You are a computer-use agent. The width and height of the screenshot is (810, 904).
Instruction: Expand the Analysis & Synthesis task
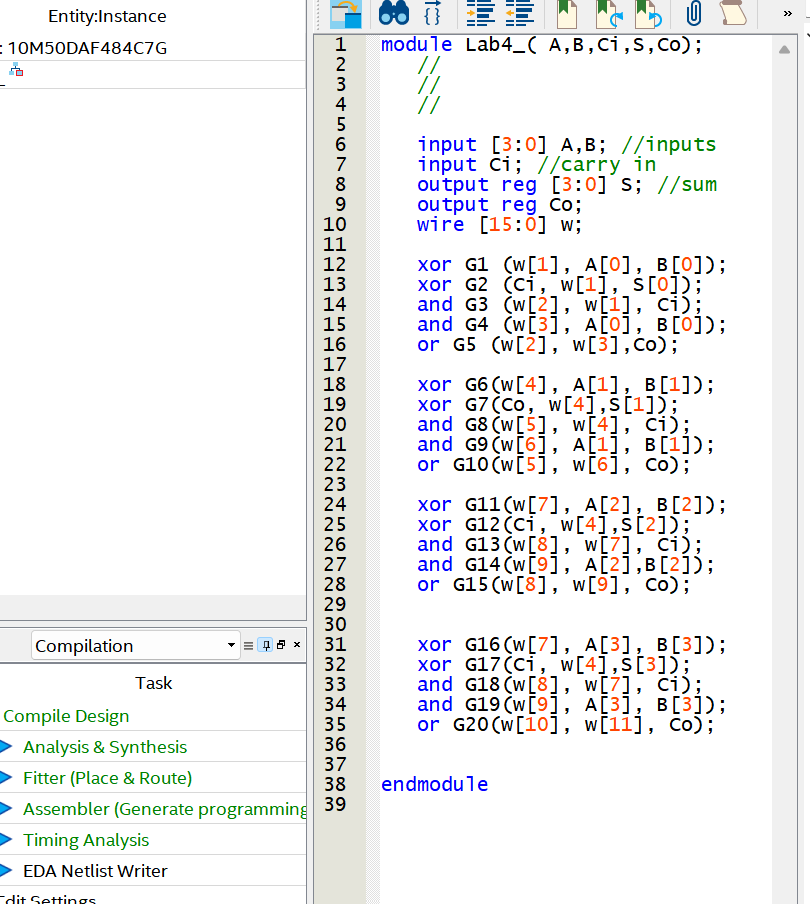(7, 747)
